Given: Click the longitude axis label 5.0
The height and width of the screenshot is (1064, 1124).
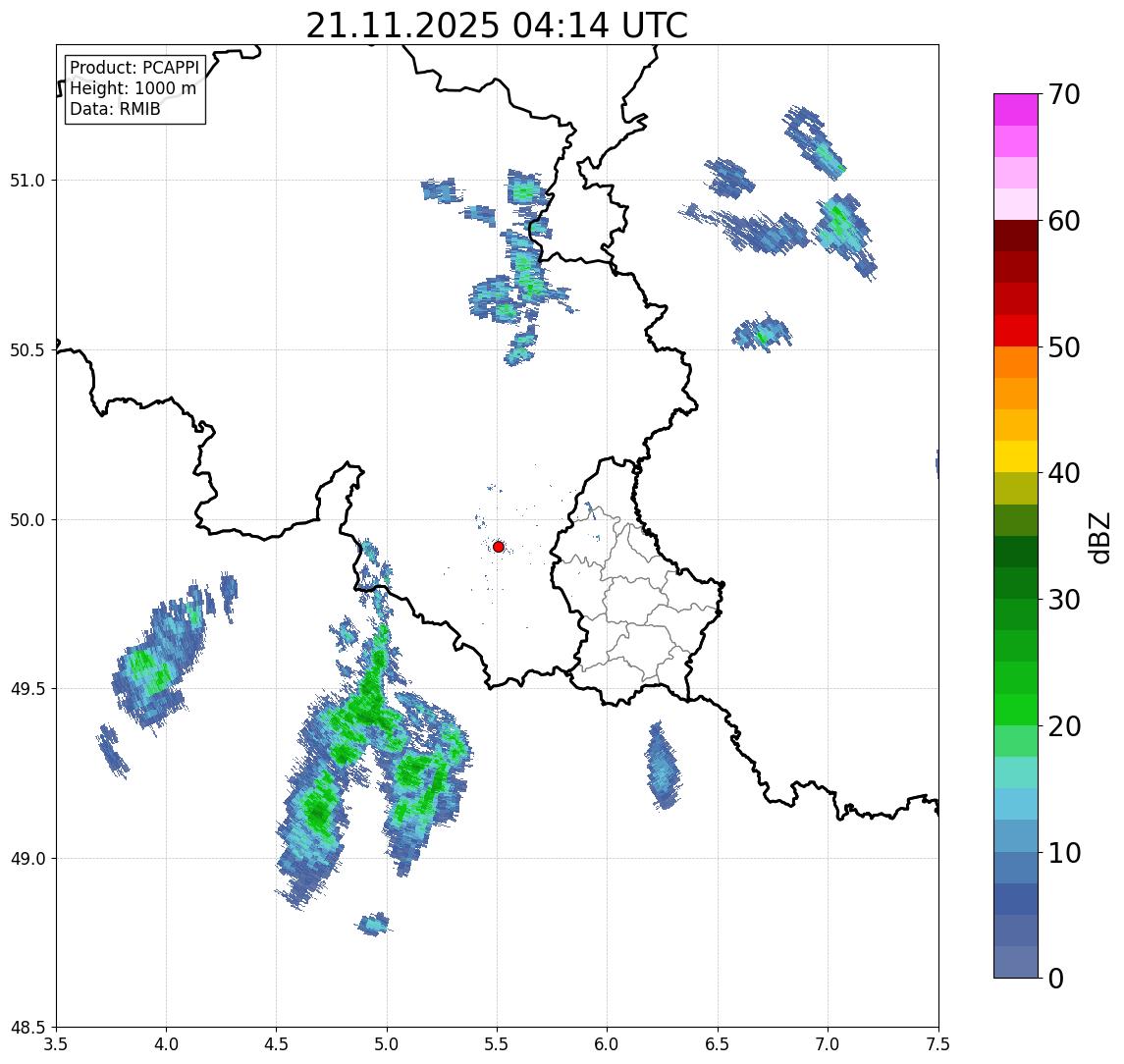Looking at the screenshot, I should pos(387,1044).
